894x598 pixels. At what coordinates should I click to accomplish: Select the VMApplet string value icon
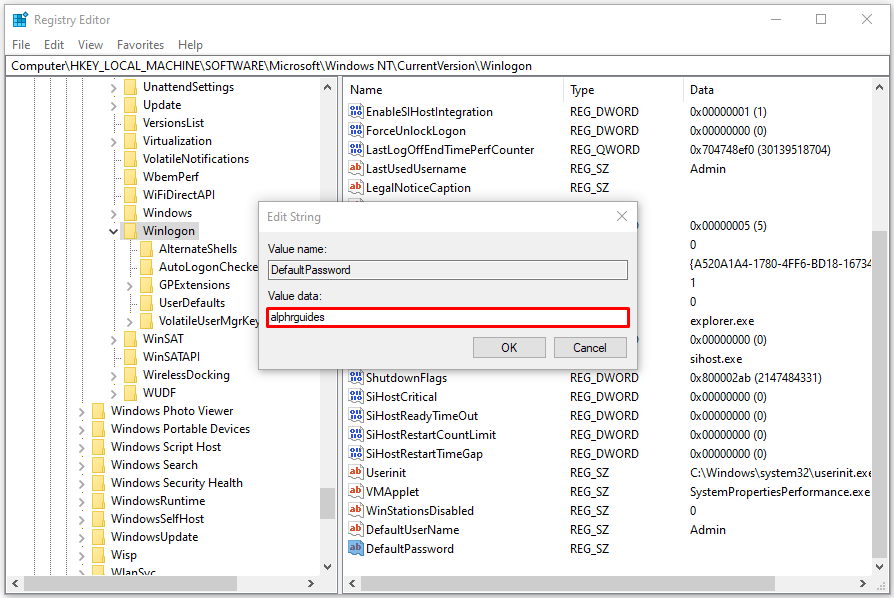(x=356, y=491)
